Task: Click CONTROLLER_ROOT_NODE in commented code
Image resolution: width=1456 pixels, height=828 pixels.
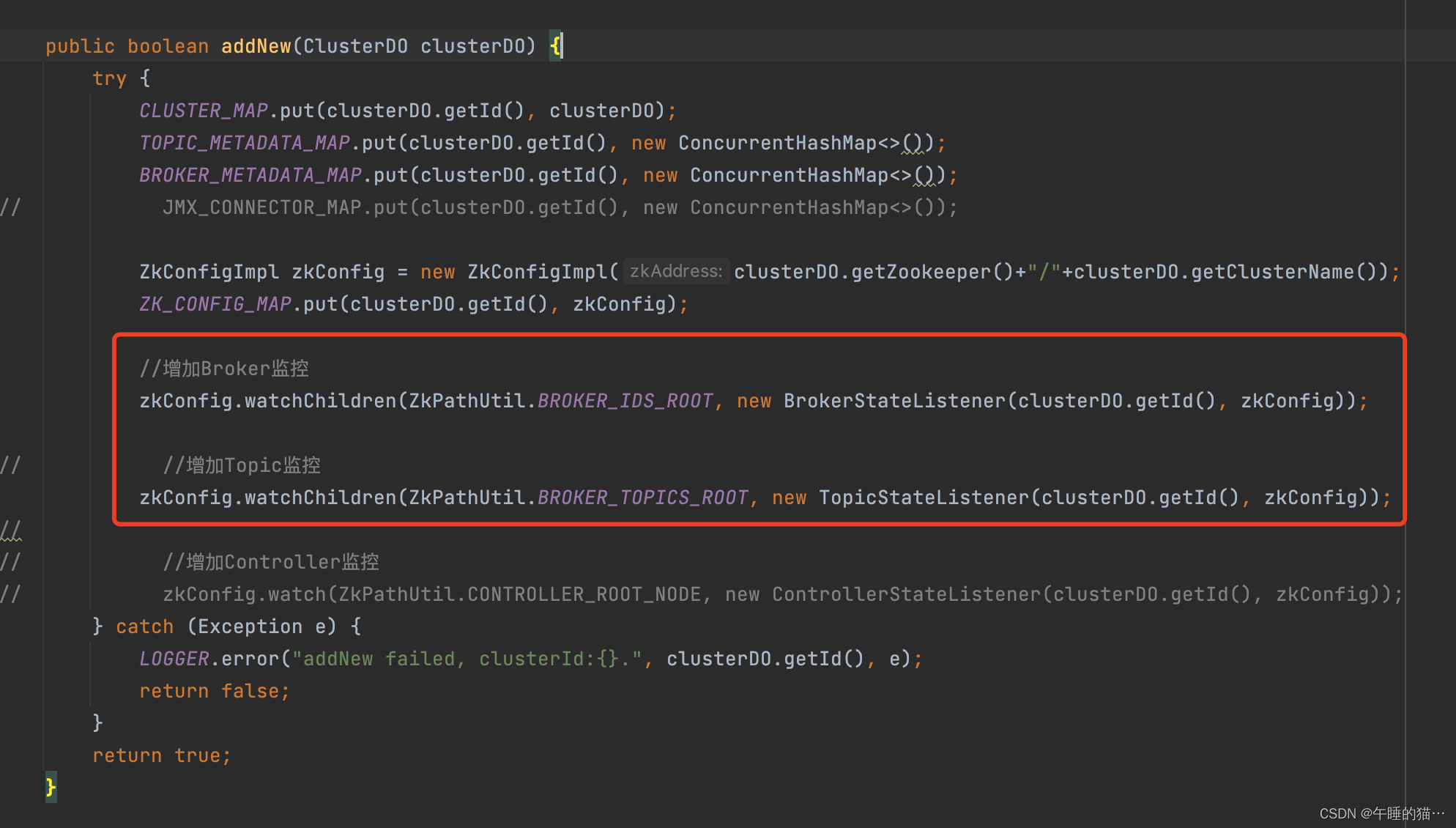Action: pyautogui.click(x=584, y=594)
